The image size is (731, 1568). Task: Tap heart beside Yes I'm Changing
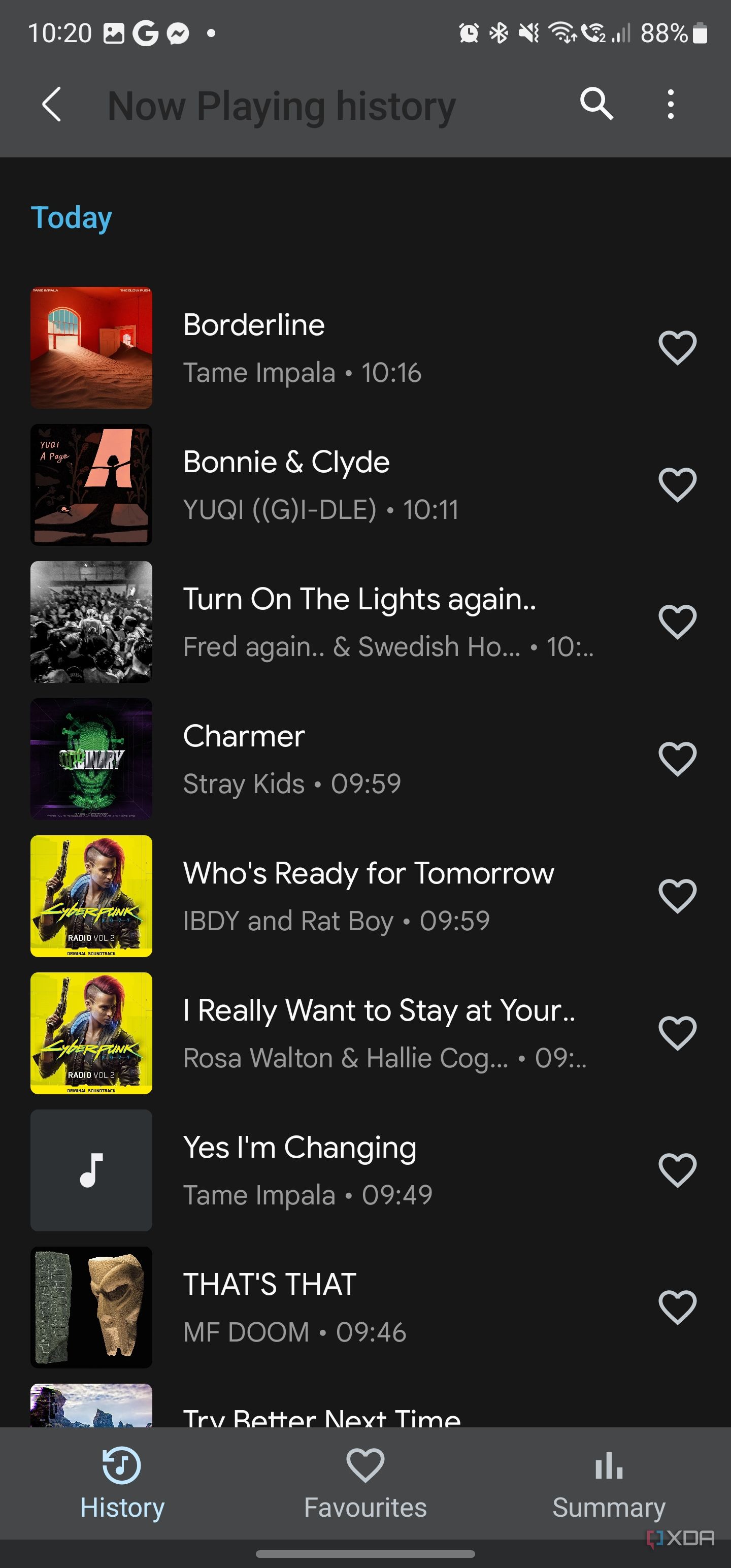click(677, 1170)
